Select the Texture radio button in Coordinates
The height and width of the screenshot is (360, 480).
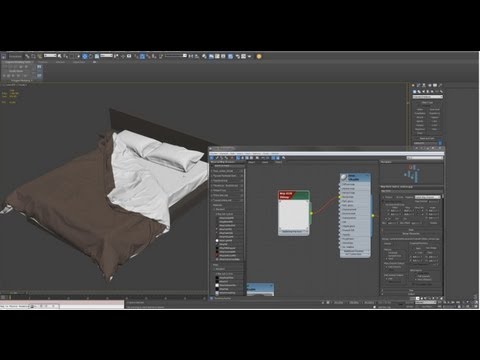point(384,197)
